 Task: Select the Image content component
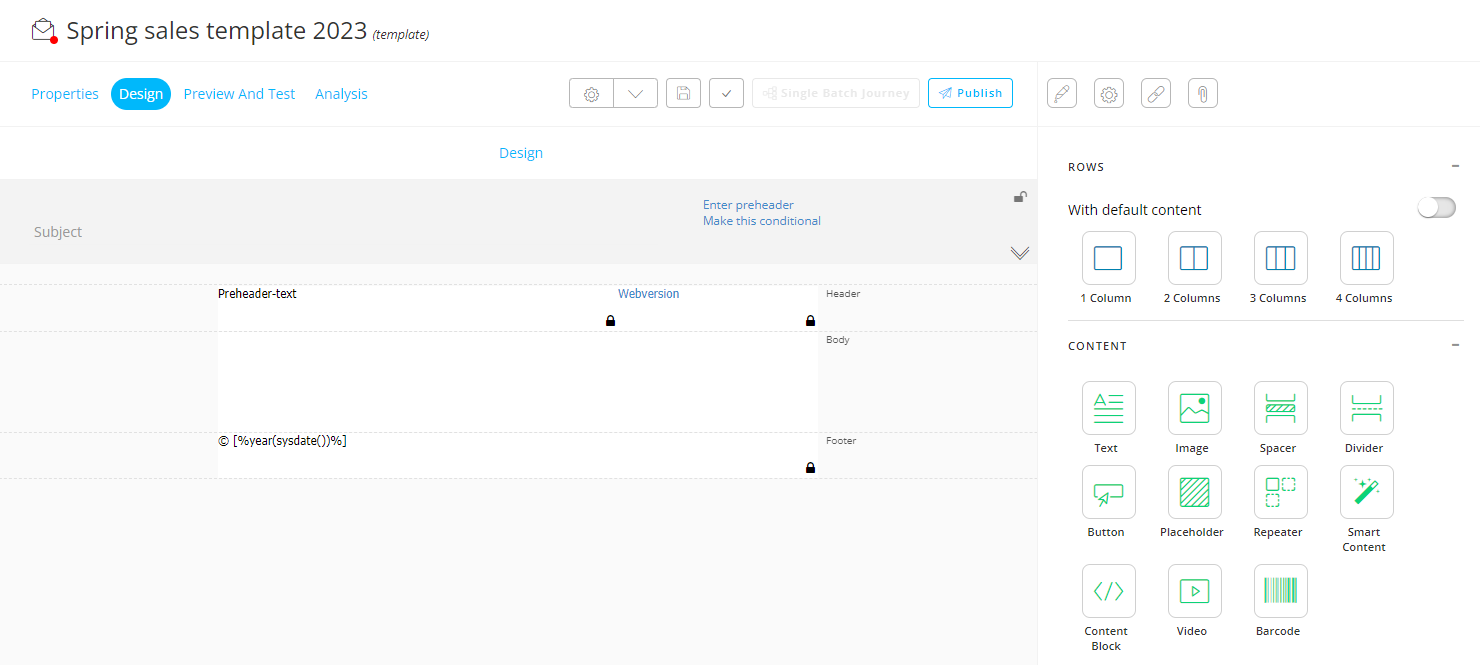[1194, 408]
